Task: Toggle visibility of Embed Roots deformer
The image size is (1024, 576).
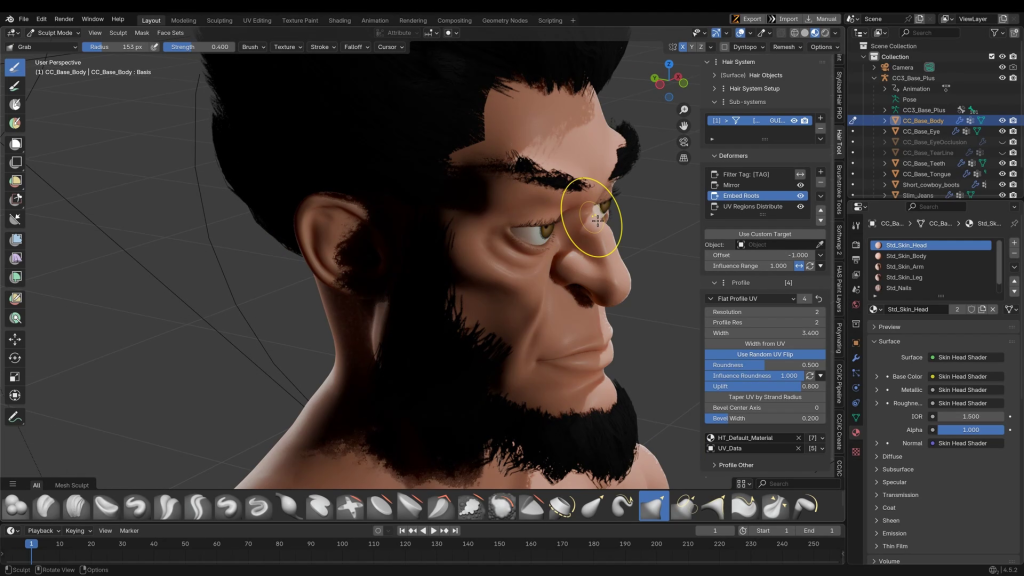Action: (x=800, y=196)
